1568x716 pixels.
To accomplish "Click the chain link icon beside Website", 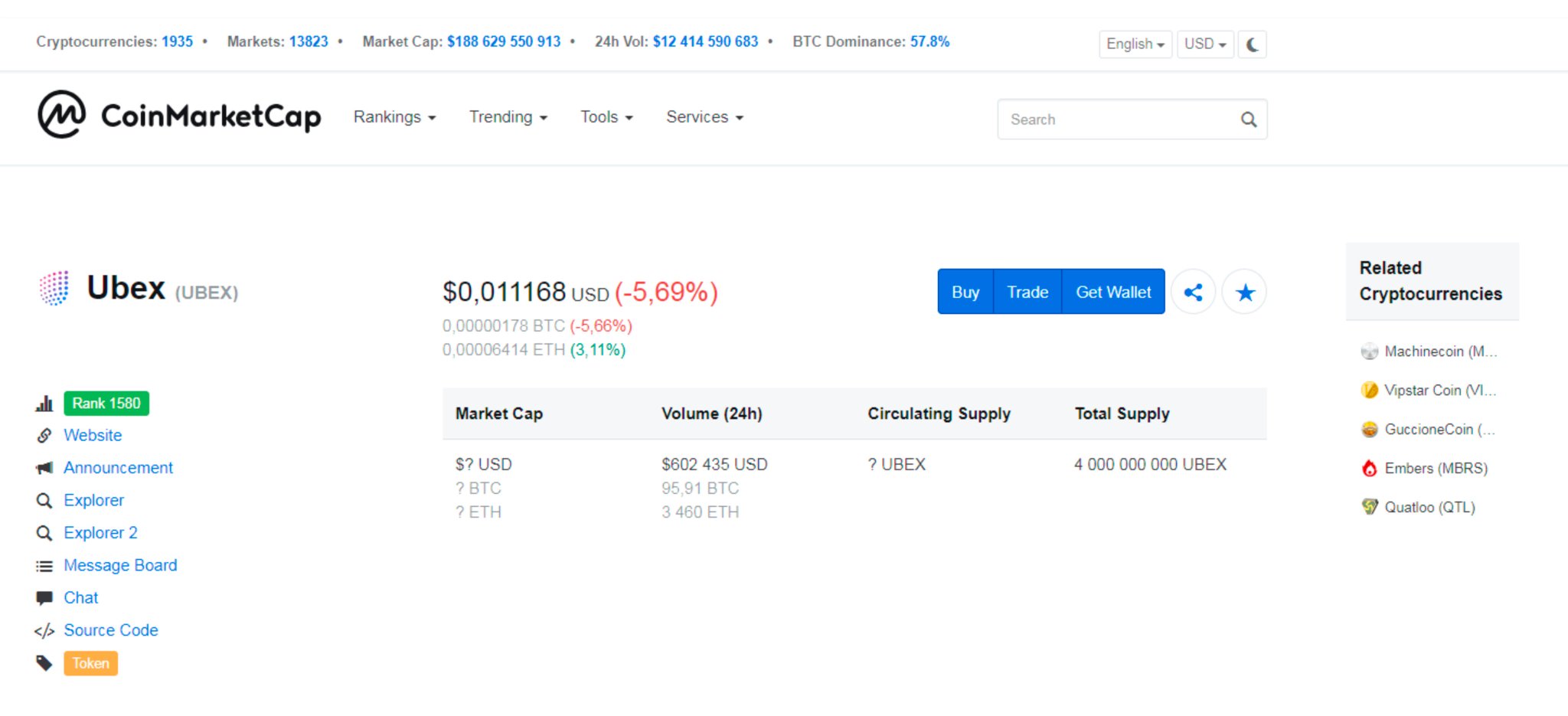I will [x=44, y=435].
